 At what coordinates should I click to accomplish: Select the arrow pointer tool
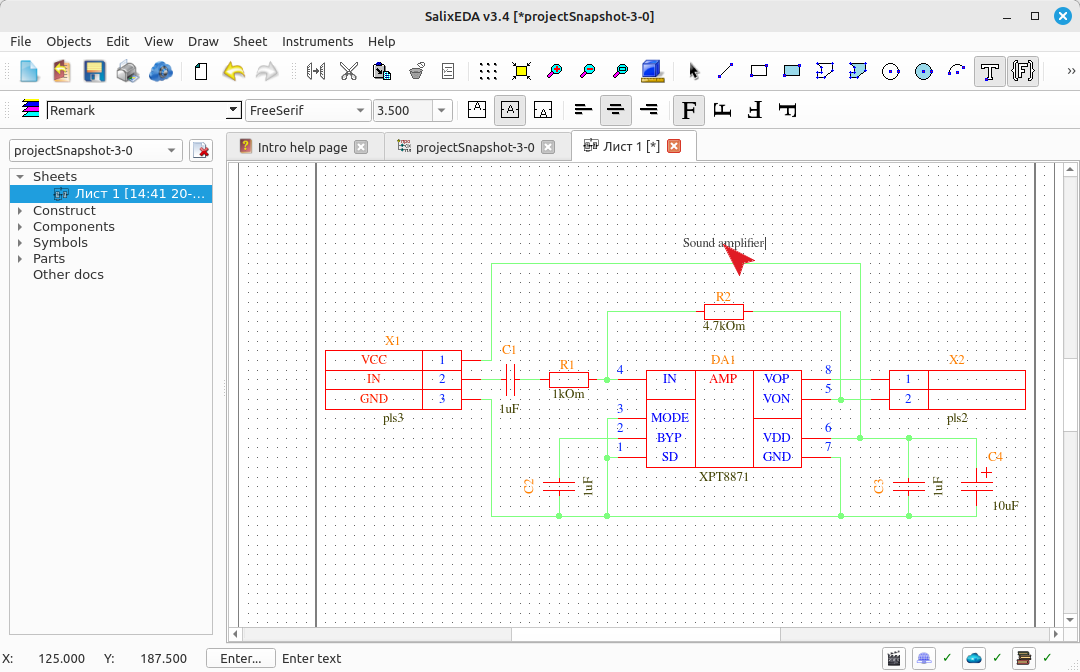[693, 71]
